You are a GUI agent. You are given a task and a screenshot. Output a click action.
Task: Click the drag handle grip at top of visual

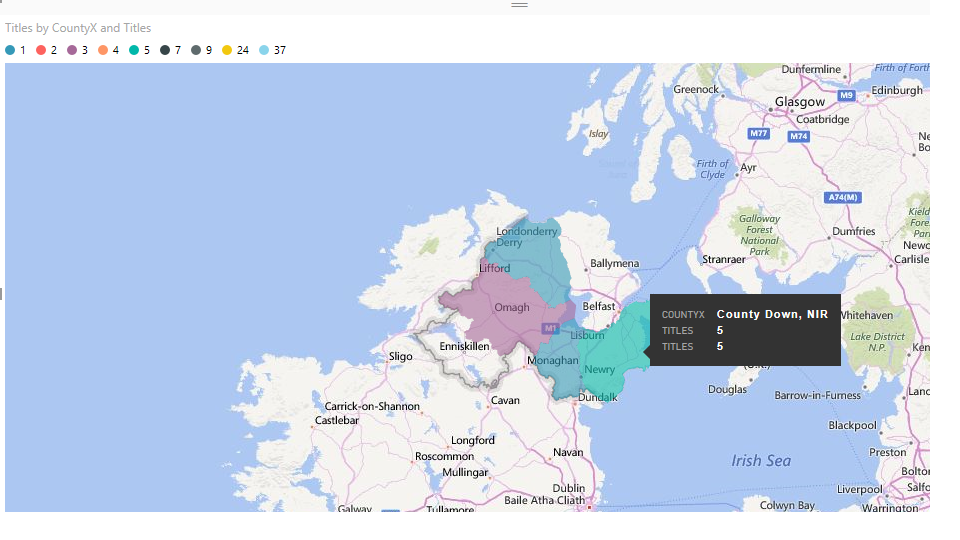519,5
